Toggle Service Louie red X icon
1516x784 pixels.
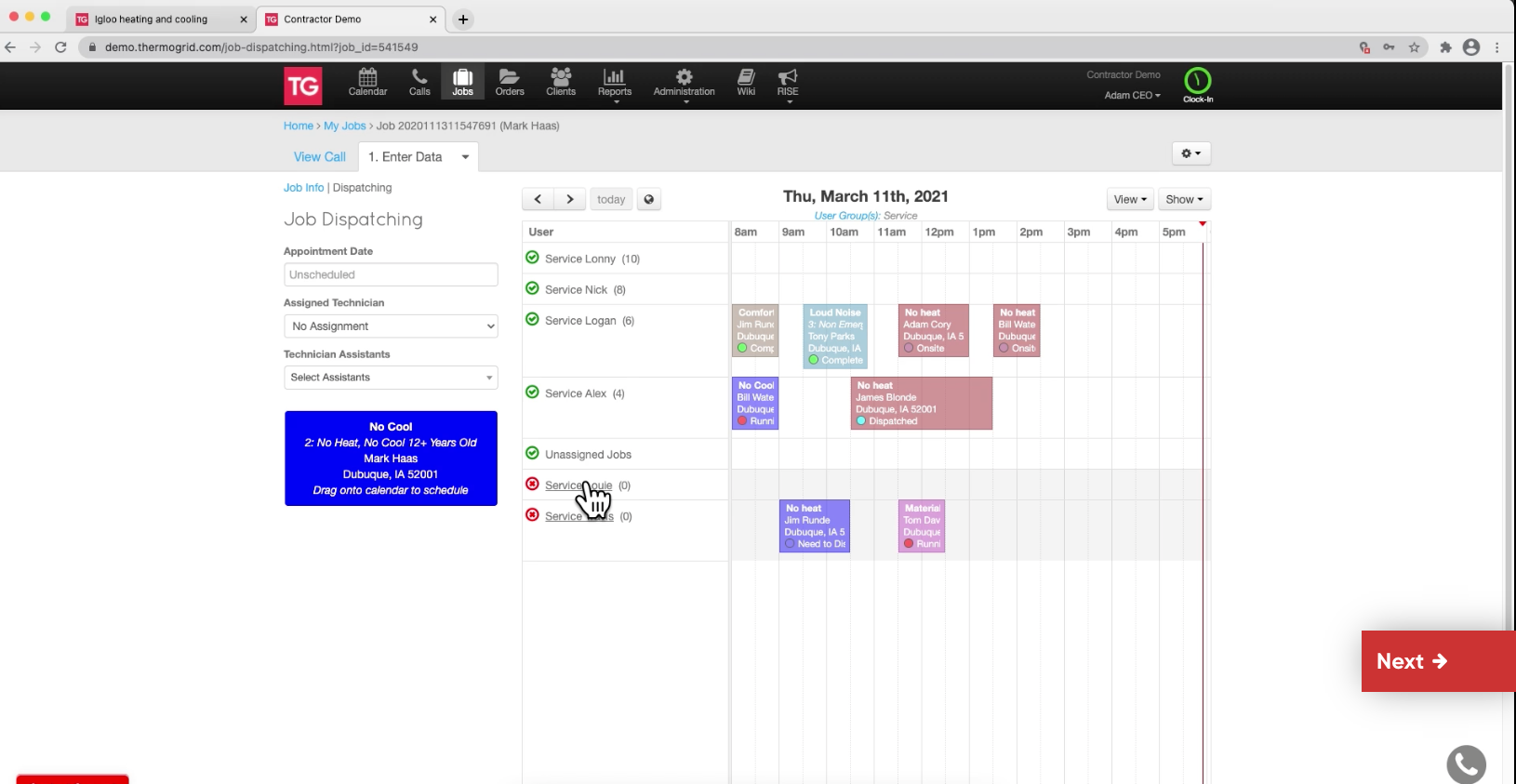pyautogui.click(x=532, y=484)
